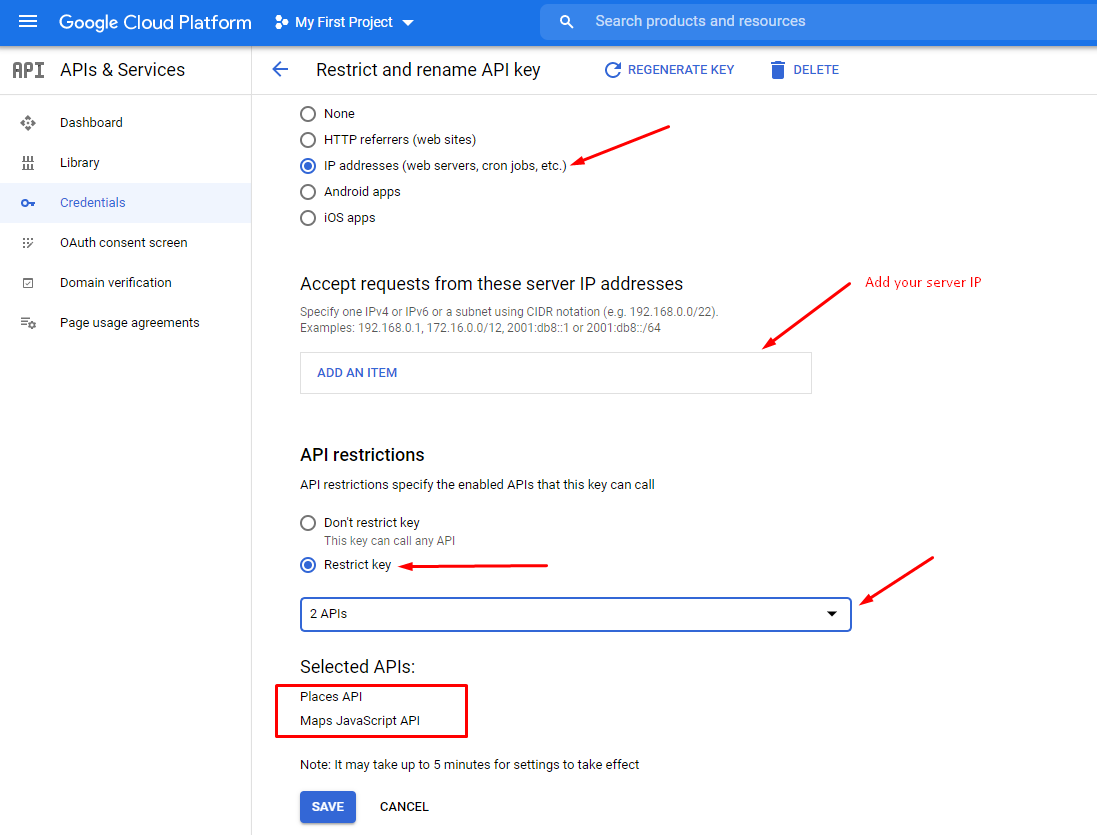Open OAuth consent screen page
This screenshot has width=1097, height=835.
pyautogui.click(x=124, y=243)
